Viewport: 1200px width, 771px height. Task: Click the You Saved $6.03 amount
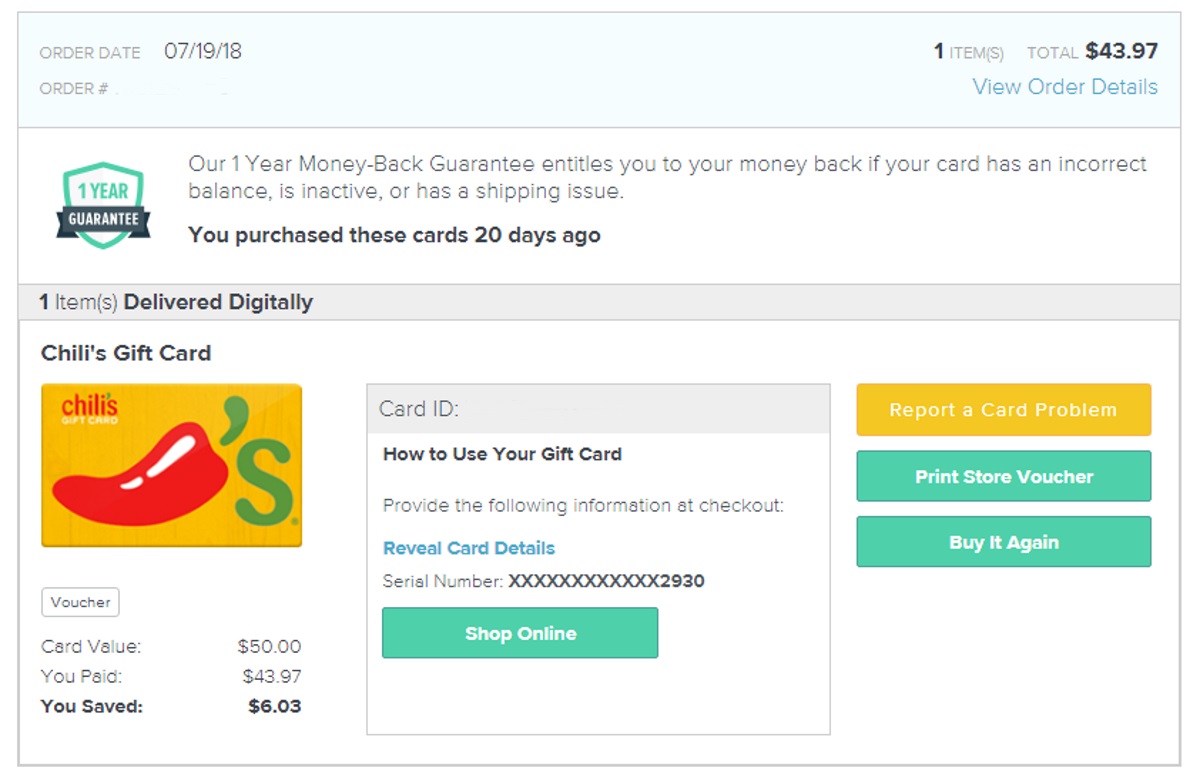click(x=274, y=706)
